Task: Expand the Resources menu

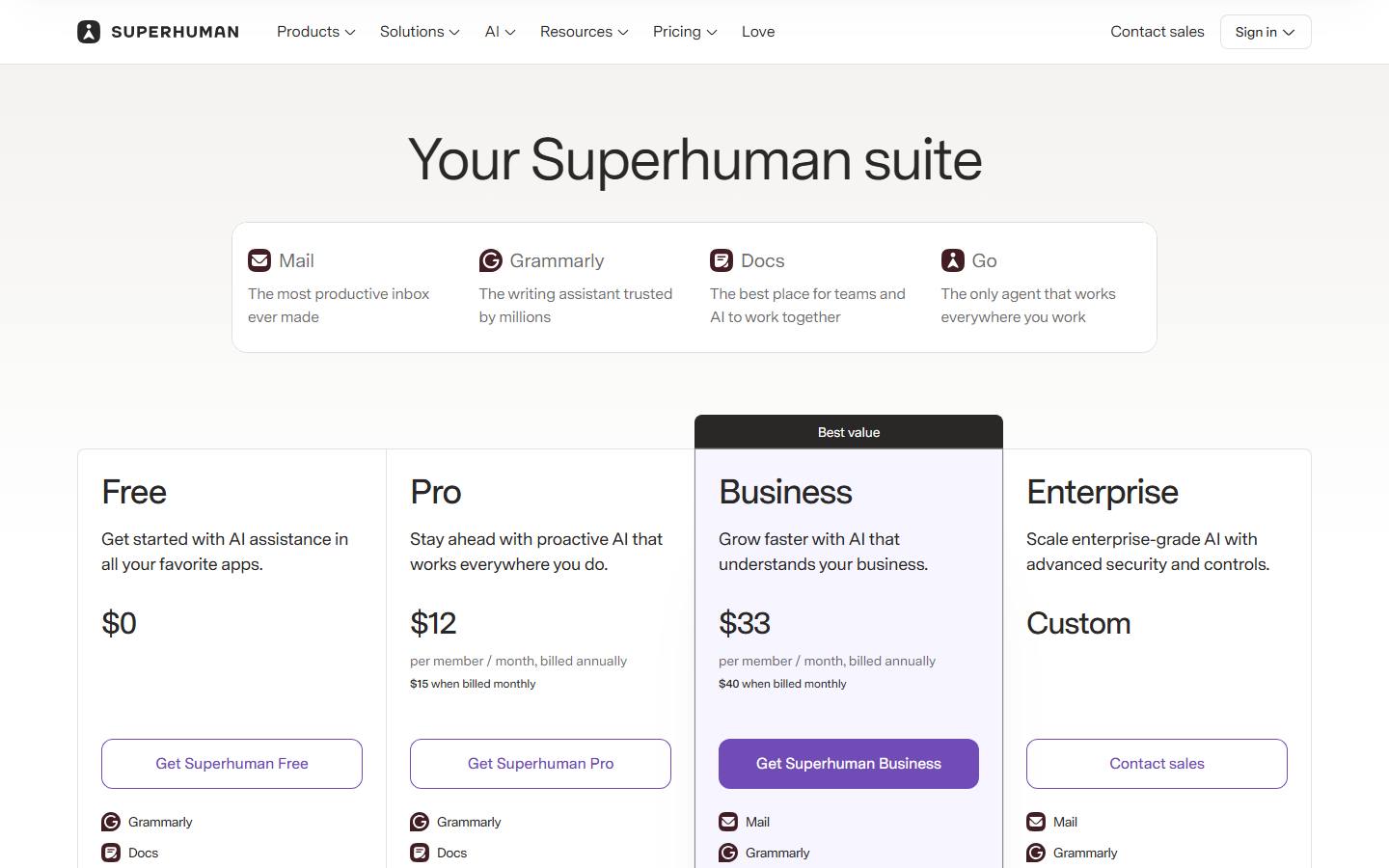Action: [x=585, y=32]
